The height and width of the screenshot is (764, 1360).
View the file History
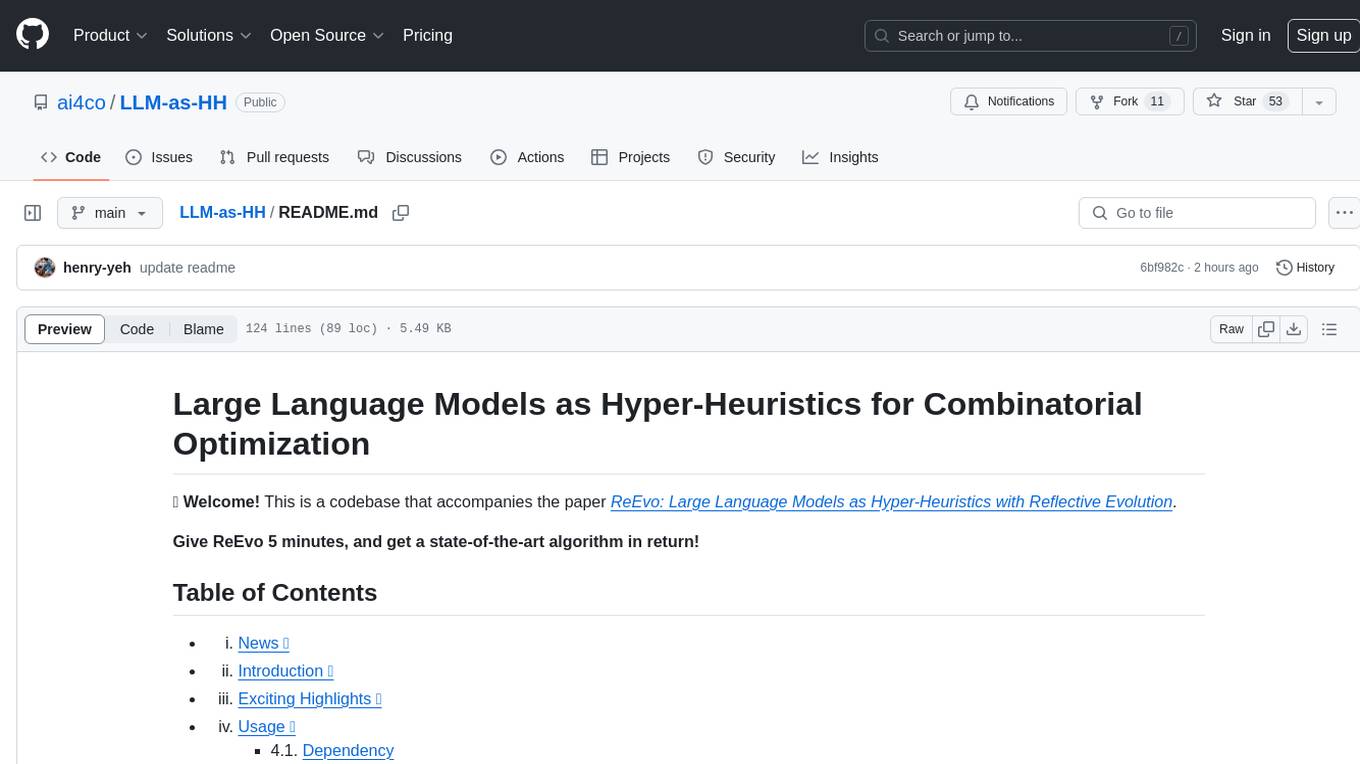coord(1305,268)
